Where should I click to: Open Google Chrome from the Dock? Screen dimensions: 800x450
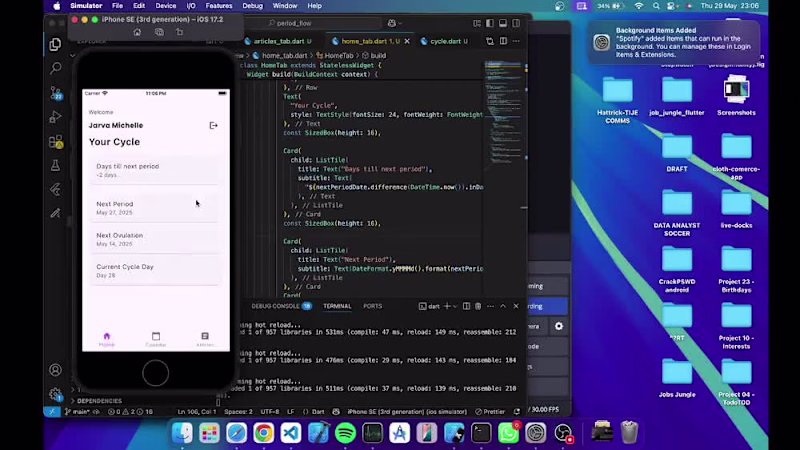263,433
